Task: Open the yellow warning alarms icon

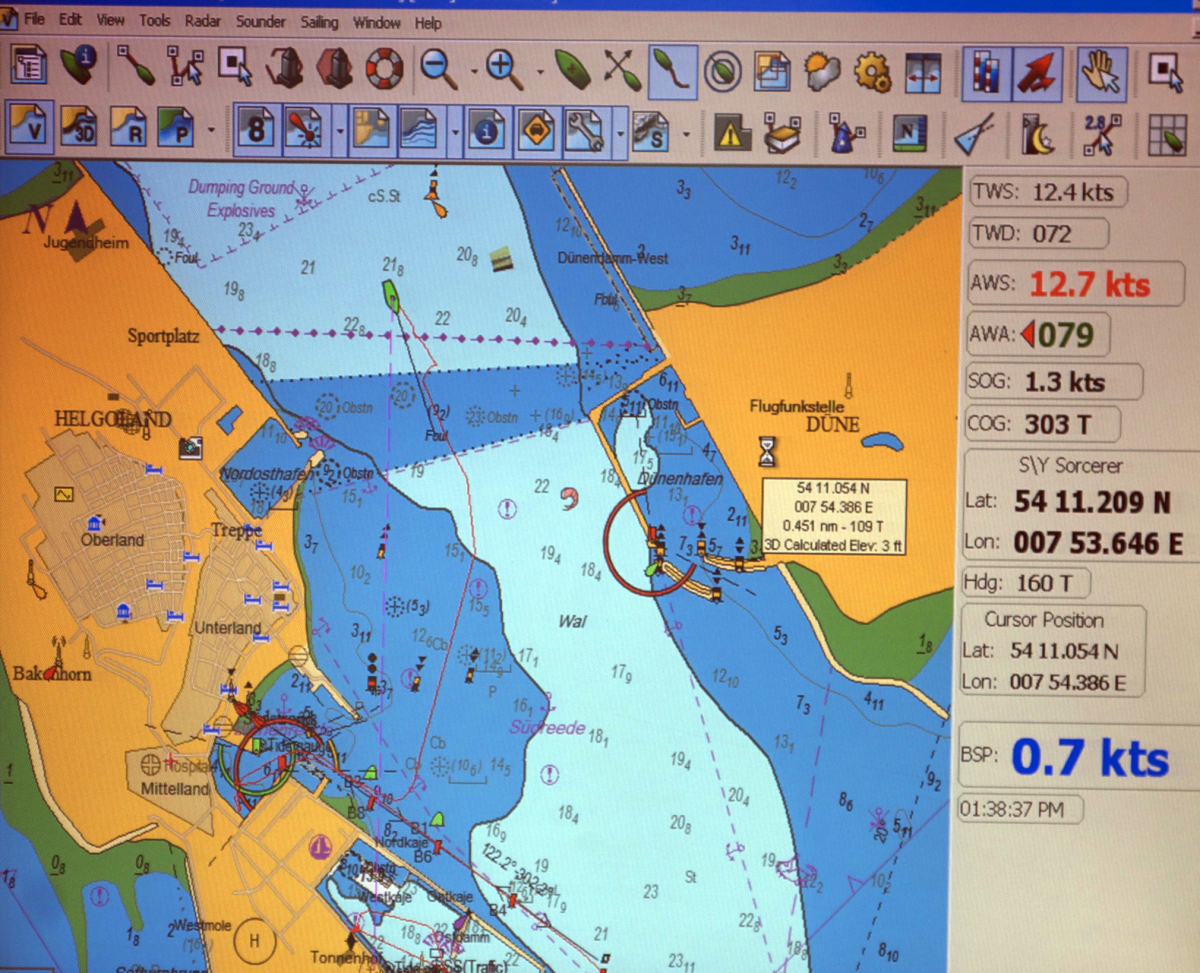Action: coord(732,133)
